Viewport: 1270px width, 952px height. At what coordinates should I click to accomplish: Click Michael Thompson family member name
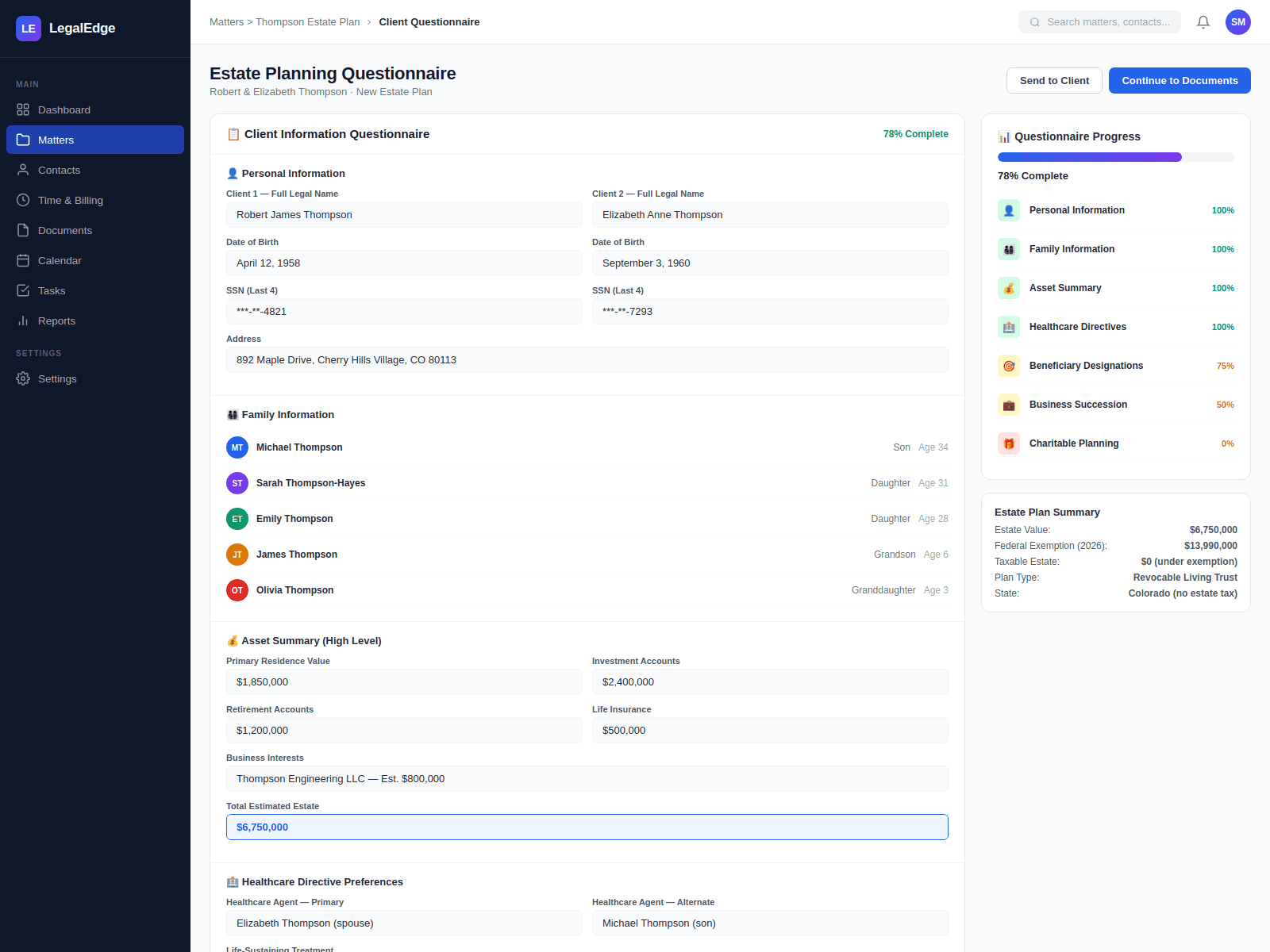point(299,447)
